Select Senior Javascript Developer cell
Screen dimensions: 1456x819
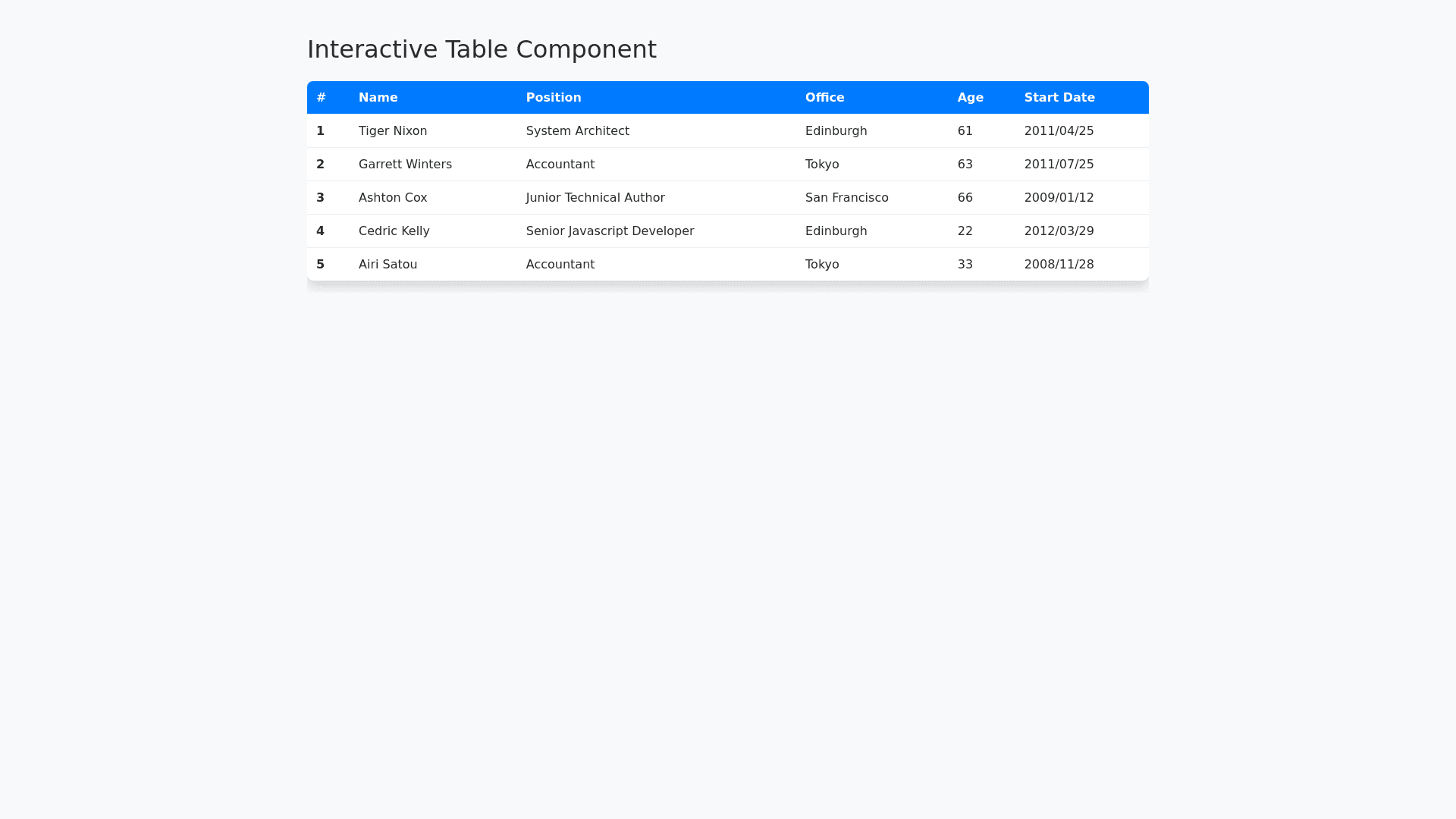click(x=610, y=231)
